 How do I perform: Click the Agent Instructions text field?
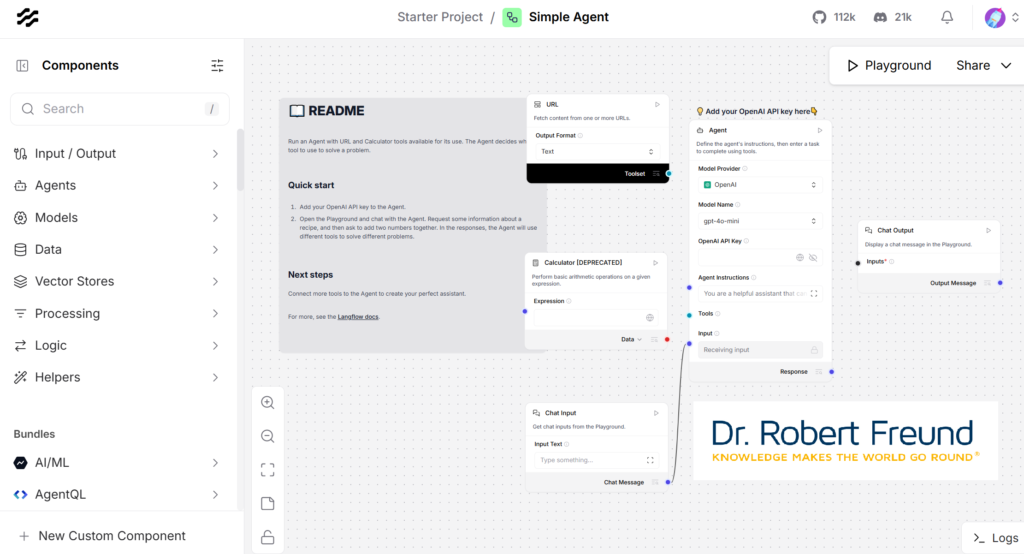point(760,293)
